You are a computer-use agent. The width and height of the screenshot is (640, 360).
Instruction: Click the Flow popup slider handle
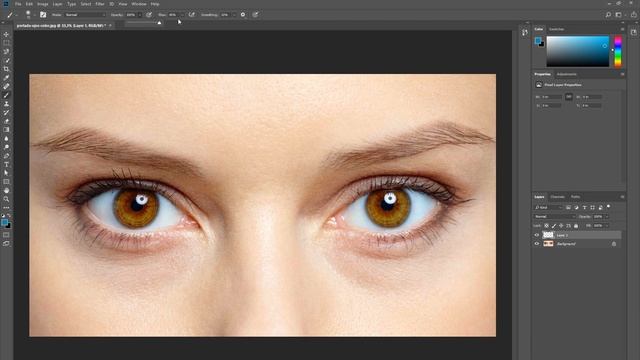pos(159,23)
